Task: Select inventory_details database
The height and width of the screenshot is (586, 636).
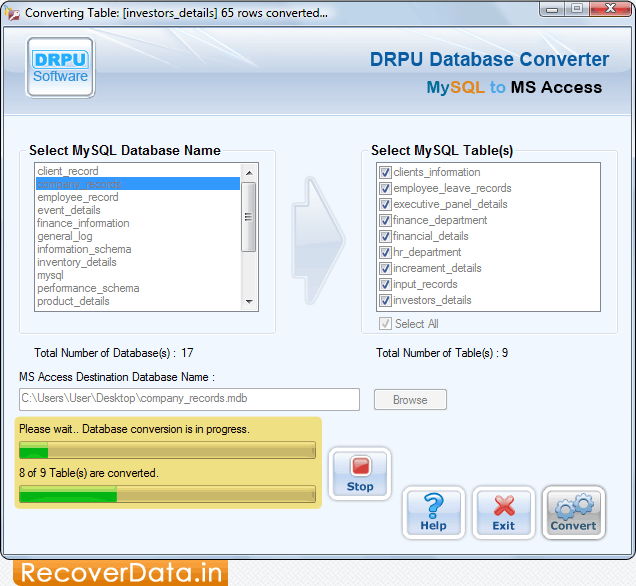Action: [138, 262]
